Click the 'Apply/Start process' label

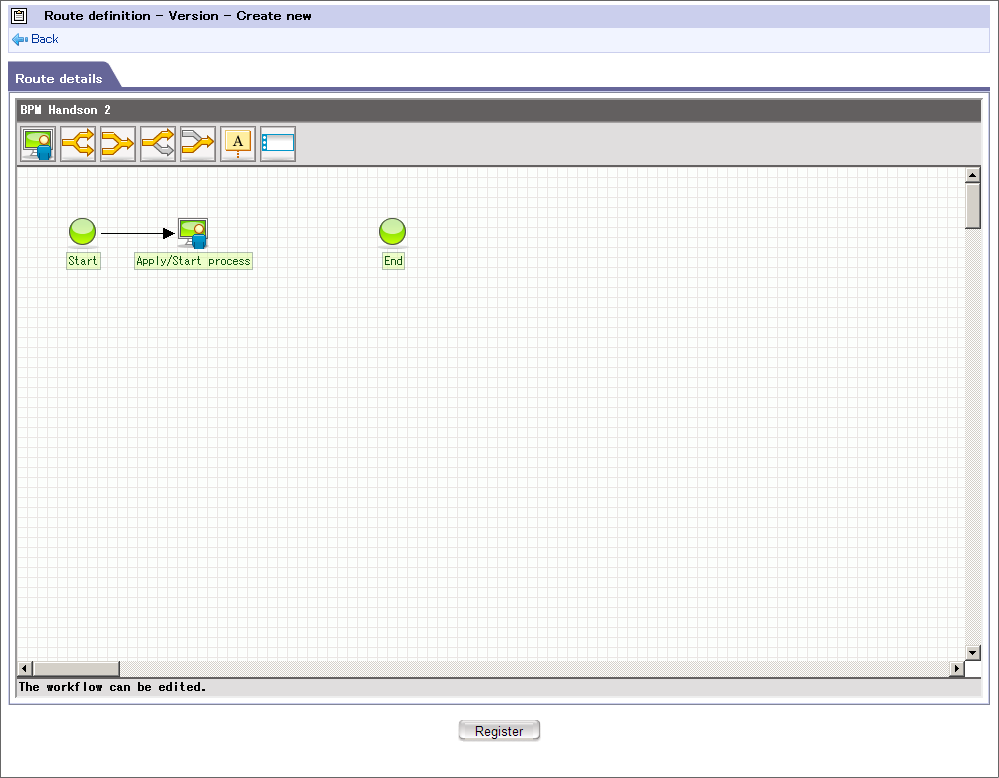coord(193,261)
